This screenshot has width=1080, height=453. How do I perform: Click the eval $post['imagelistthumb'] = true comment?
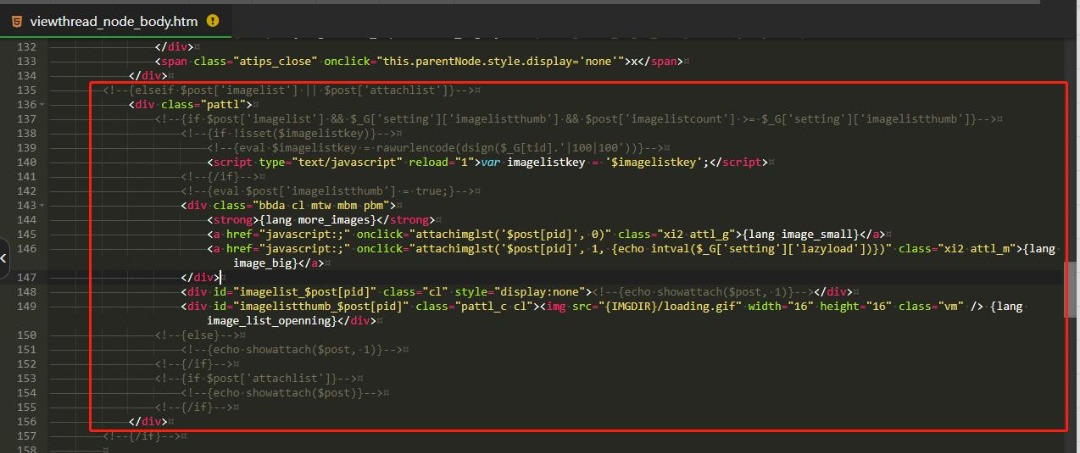coord(328,191)
